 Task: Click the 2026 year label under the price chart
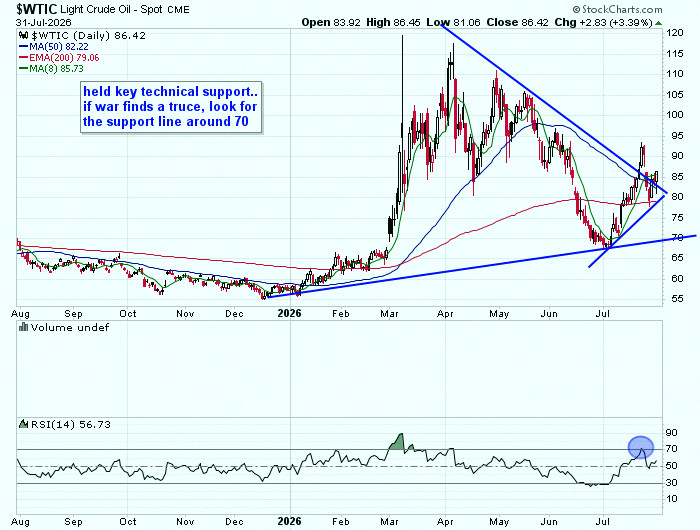(x=289, y=313)
